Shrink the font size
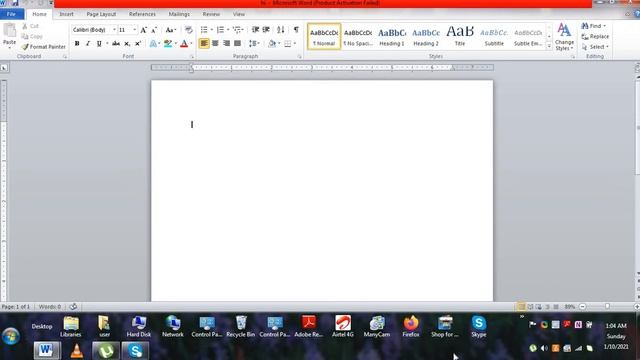 (x=154, y=30)
